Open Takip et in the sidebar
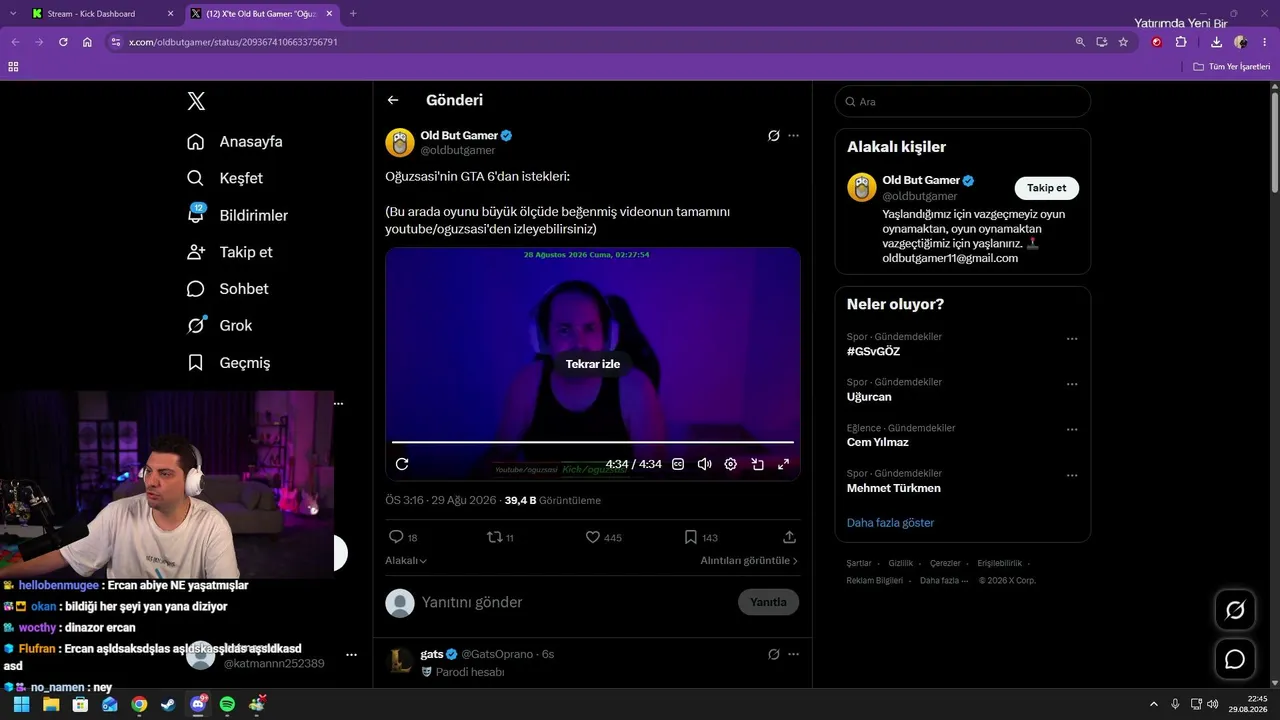The height and width of the screenshot is (720, 1280). (x=230, y=252)
